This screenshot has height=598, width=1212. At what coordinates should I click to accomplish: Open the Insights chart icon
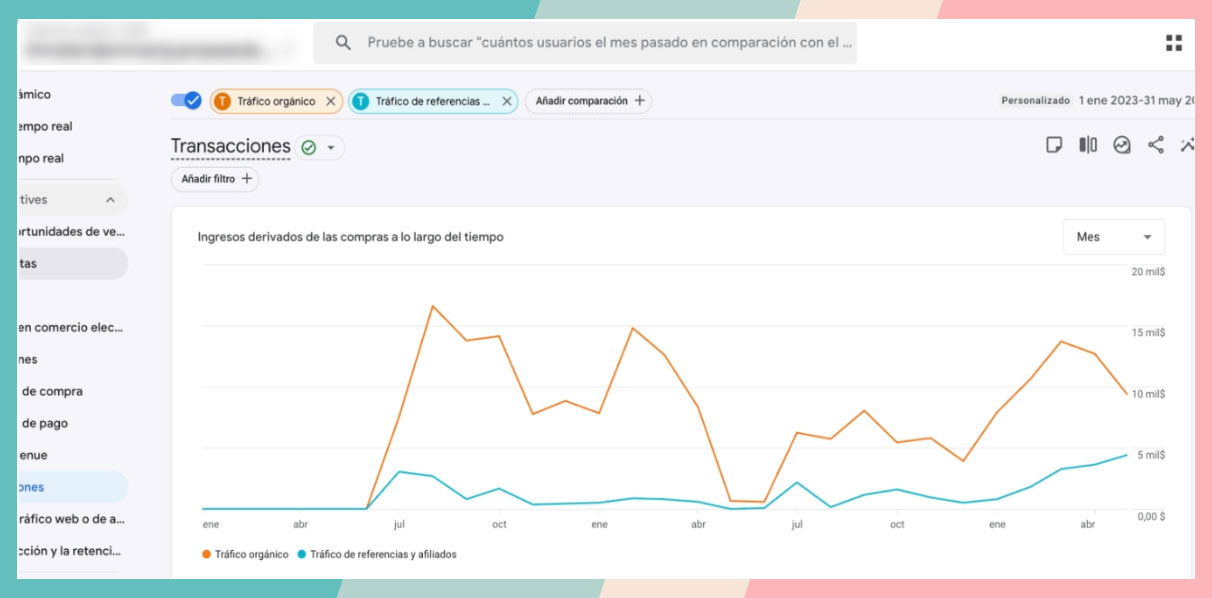click(1122, 145)
